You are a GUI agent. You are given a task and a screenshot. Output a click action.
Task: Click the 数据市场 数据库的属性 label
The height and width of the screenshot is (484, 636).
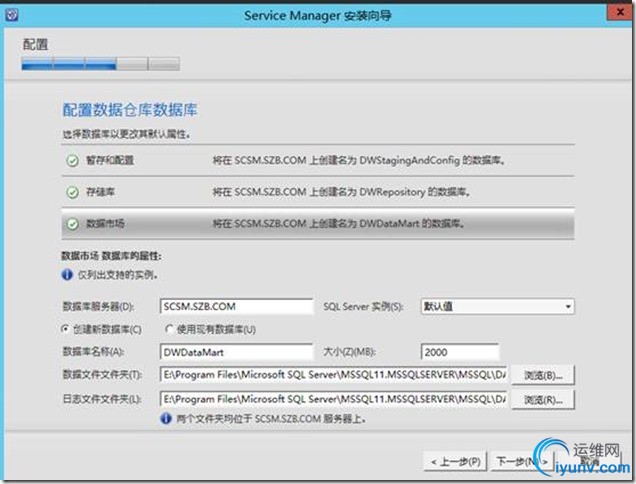(112, 256)
